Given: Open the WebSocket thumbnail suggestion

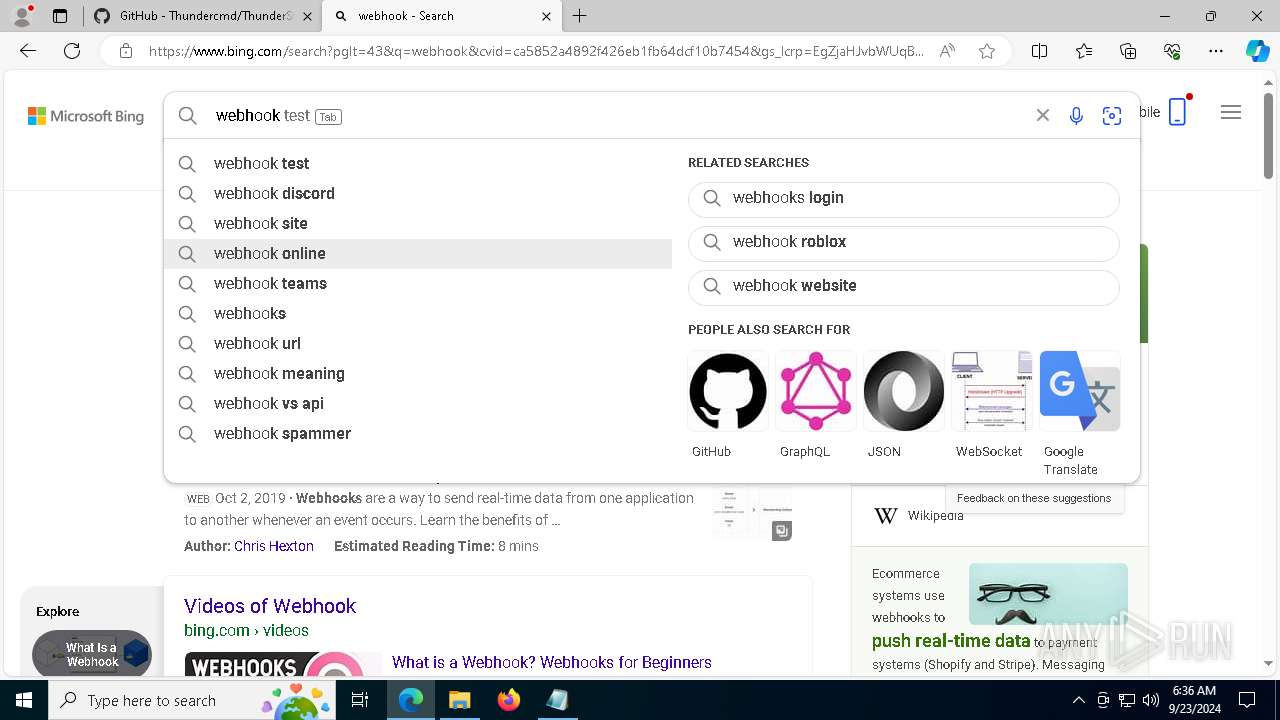Looking at the screenshot, I should 992,405.
